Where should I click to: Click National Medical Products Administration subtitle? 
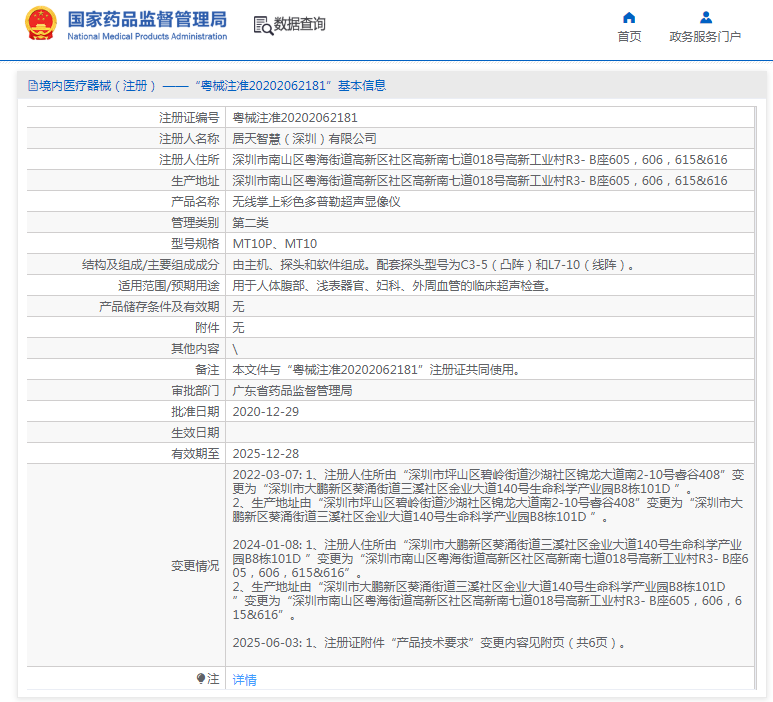[147, 36]
